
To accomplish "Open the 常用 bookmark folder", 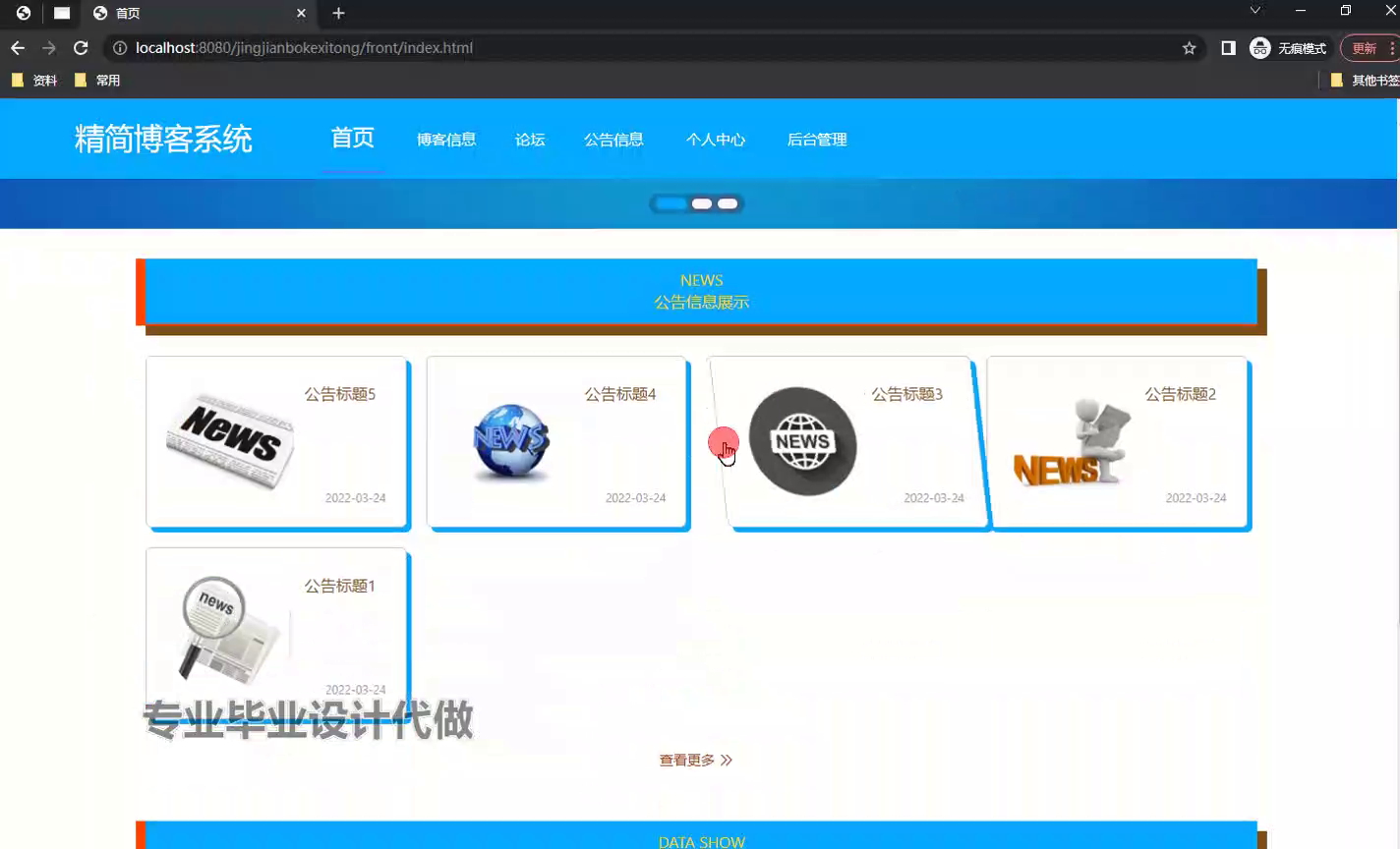I will 97,81.
